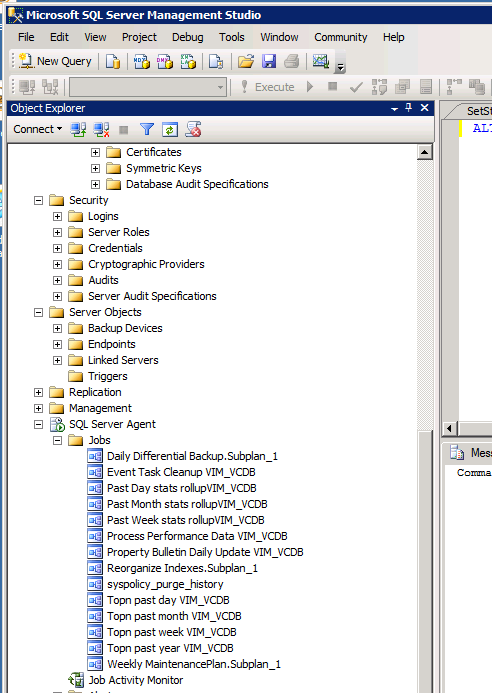Click the Filter funnel icon
Image resolution: width=492 pixels, height=693 pixels.
(x=147, y=129)
